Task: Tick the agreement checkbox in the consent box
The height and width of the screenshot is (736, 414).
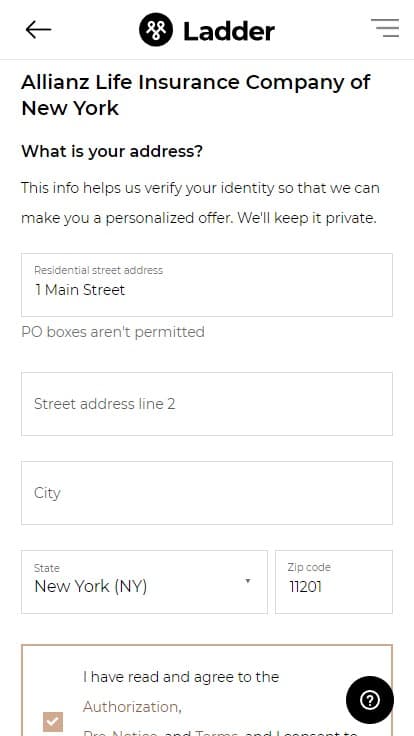Action: [x=53, y=721]
